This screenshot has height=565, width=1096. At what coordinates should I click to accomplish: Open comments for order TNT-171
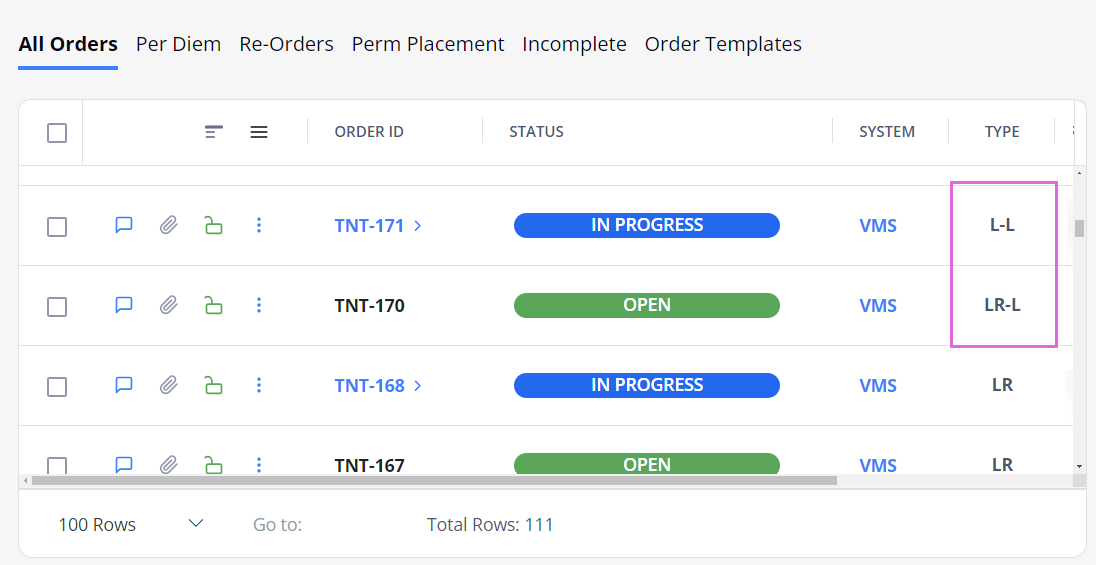pyautogui.click(x=124, y=225)
